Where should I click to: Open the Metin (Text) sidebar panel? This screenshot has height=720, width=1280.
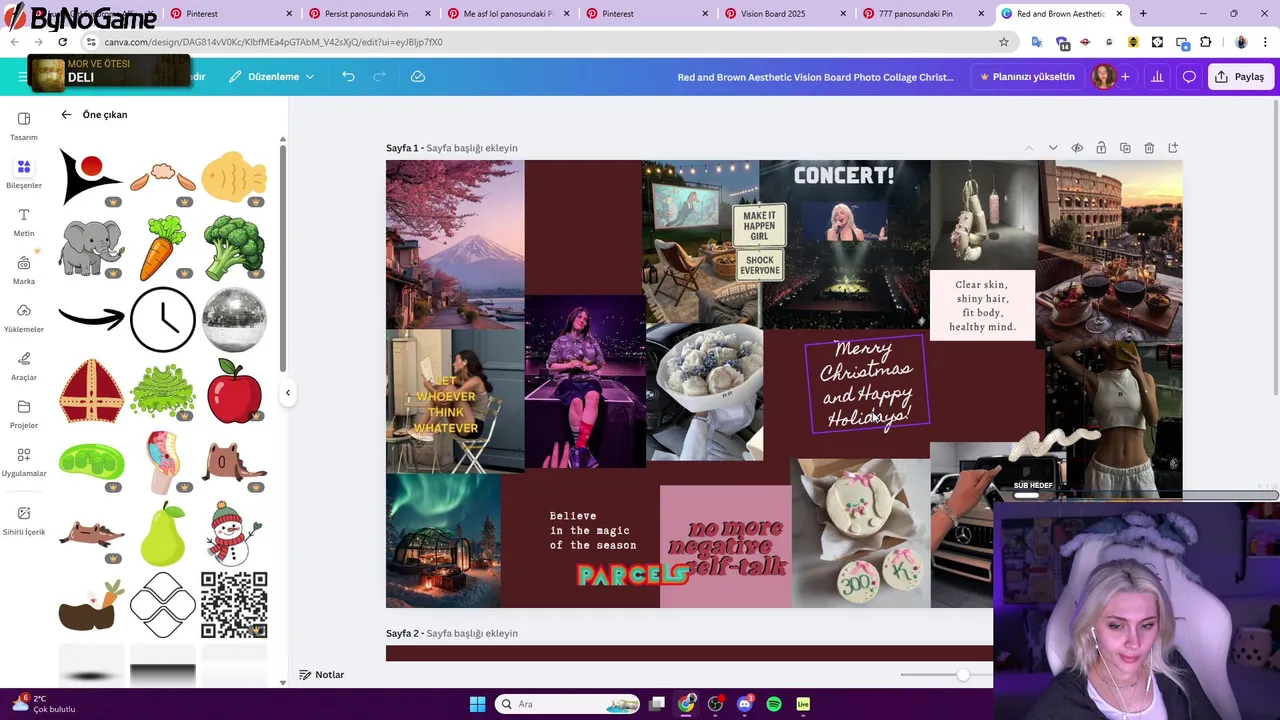[x=23, y=221]
